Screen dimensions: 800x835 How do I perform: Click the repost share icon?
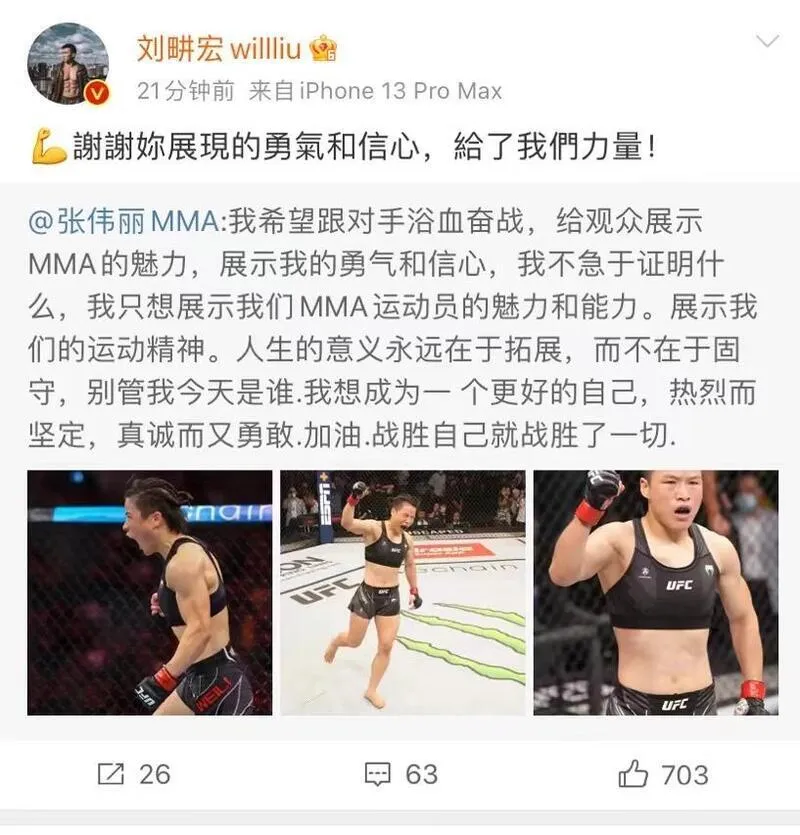111,774
